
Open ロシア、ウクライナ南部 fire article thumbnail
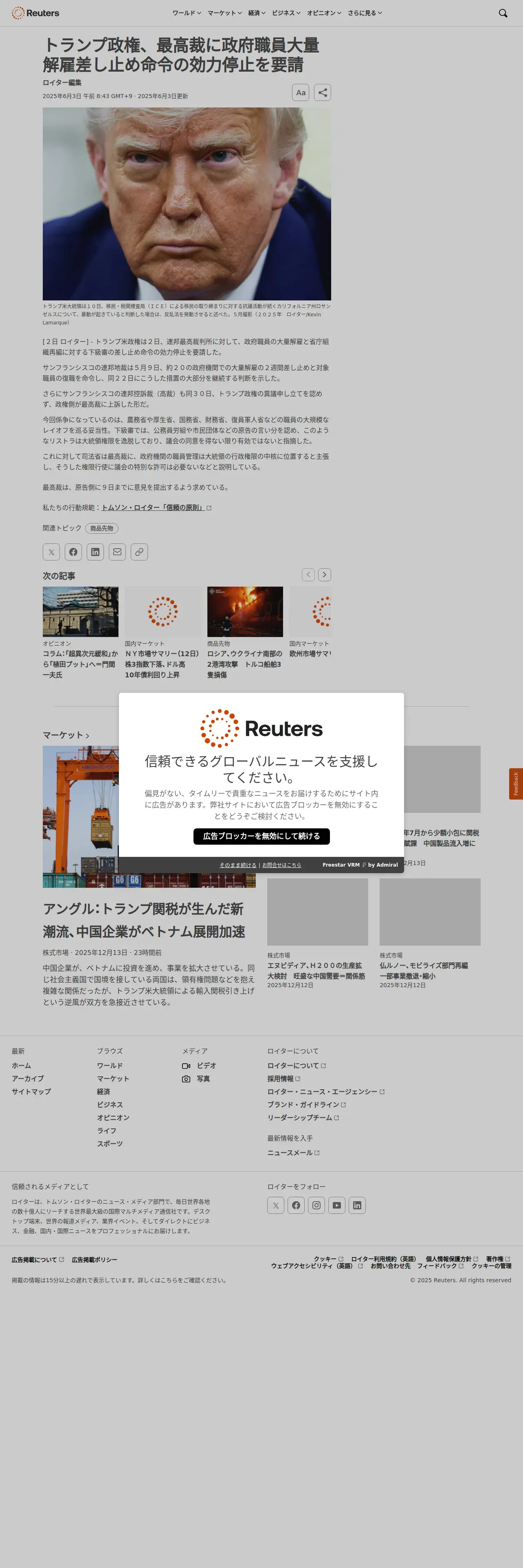245,612
